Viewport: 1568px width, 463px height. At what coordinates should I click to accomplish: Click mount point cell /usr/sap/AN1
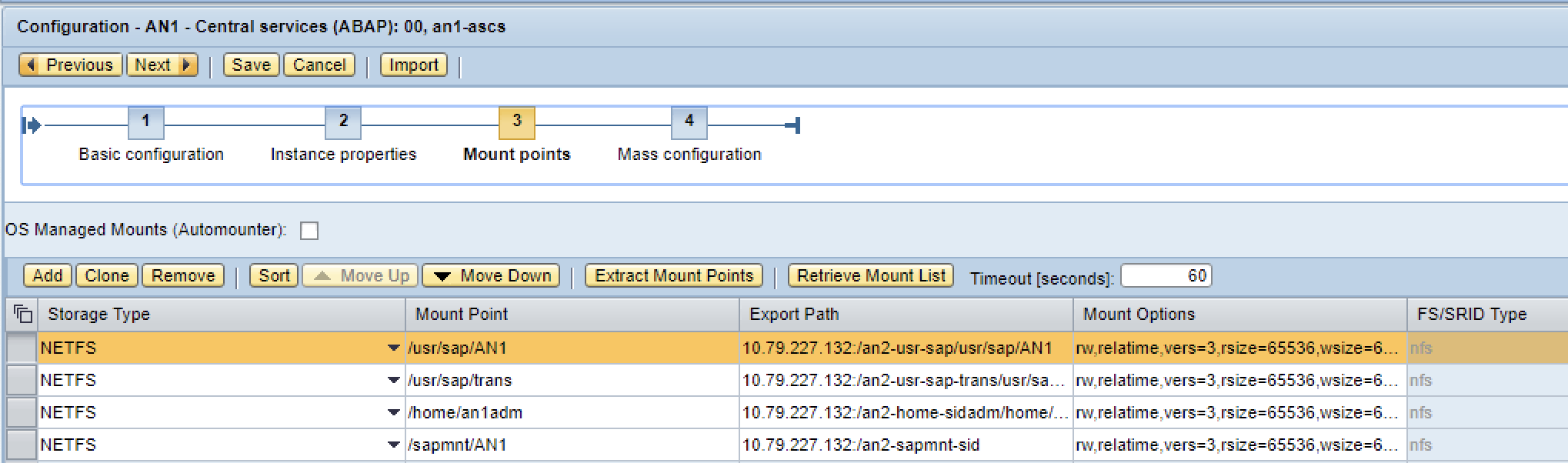coord(572,348)
